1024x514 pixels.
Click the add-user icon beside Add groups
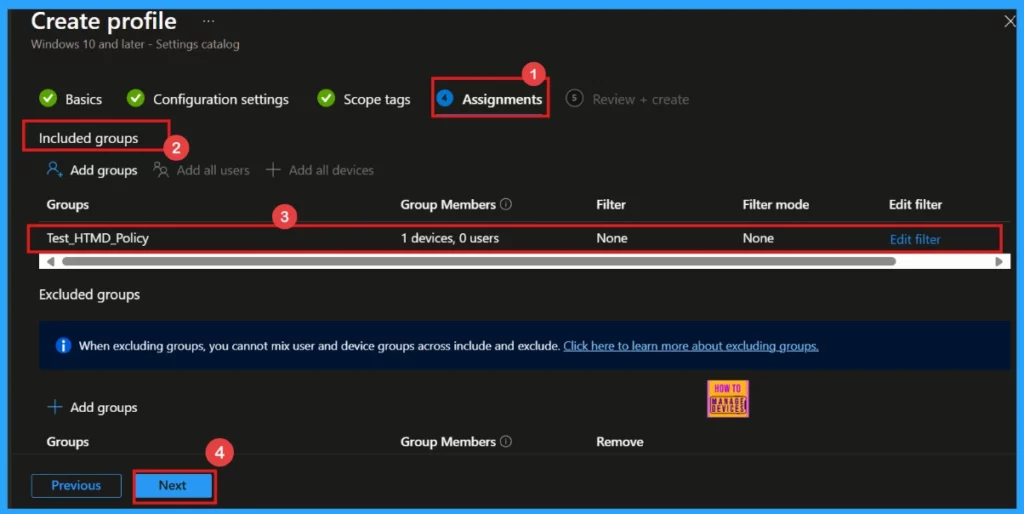point(54,170)
